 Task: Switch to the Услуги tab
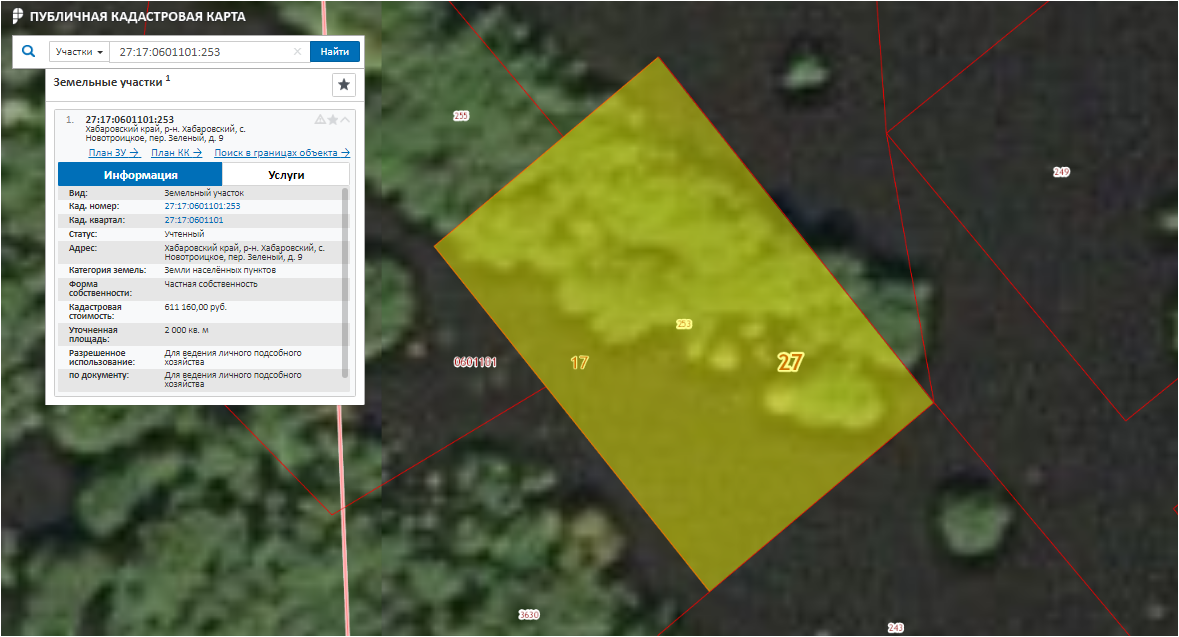point(286,174)
